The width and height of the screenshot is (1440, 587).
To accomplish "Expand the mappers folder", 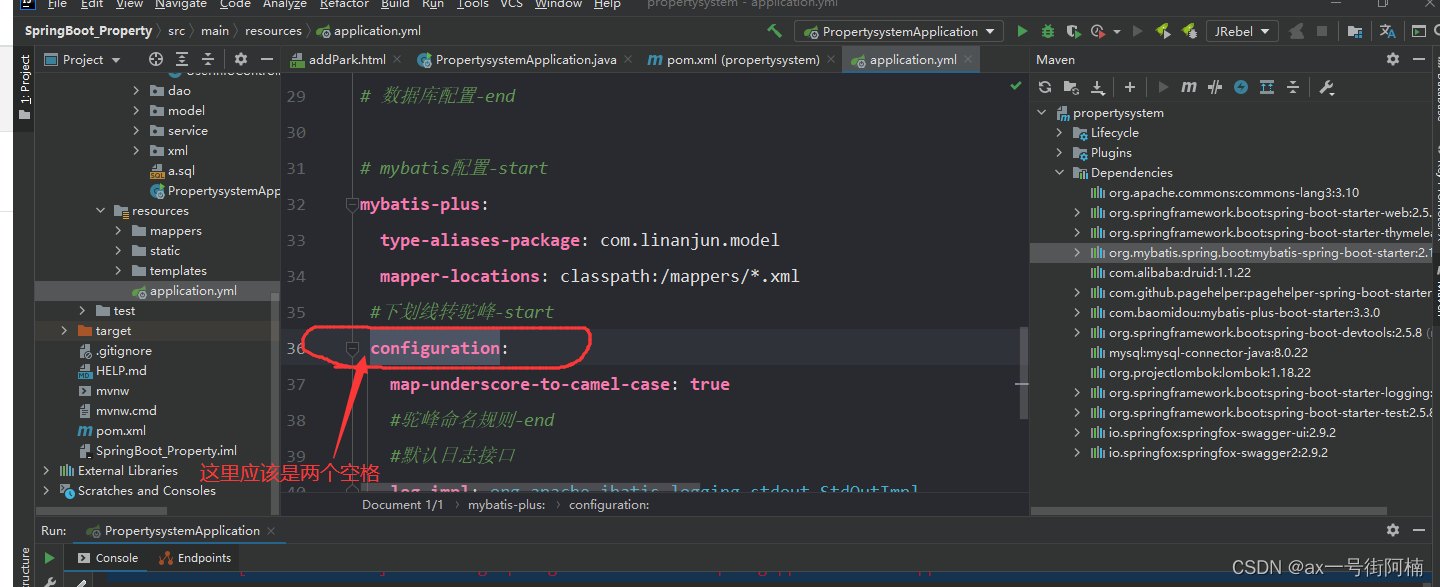I will [x=119, y=231].
